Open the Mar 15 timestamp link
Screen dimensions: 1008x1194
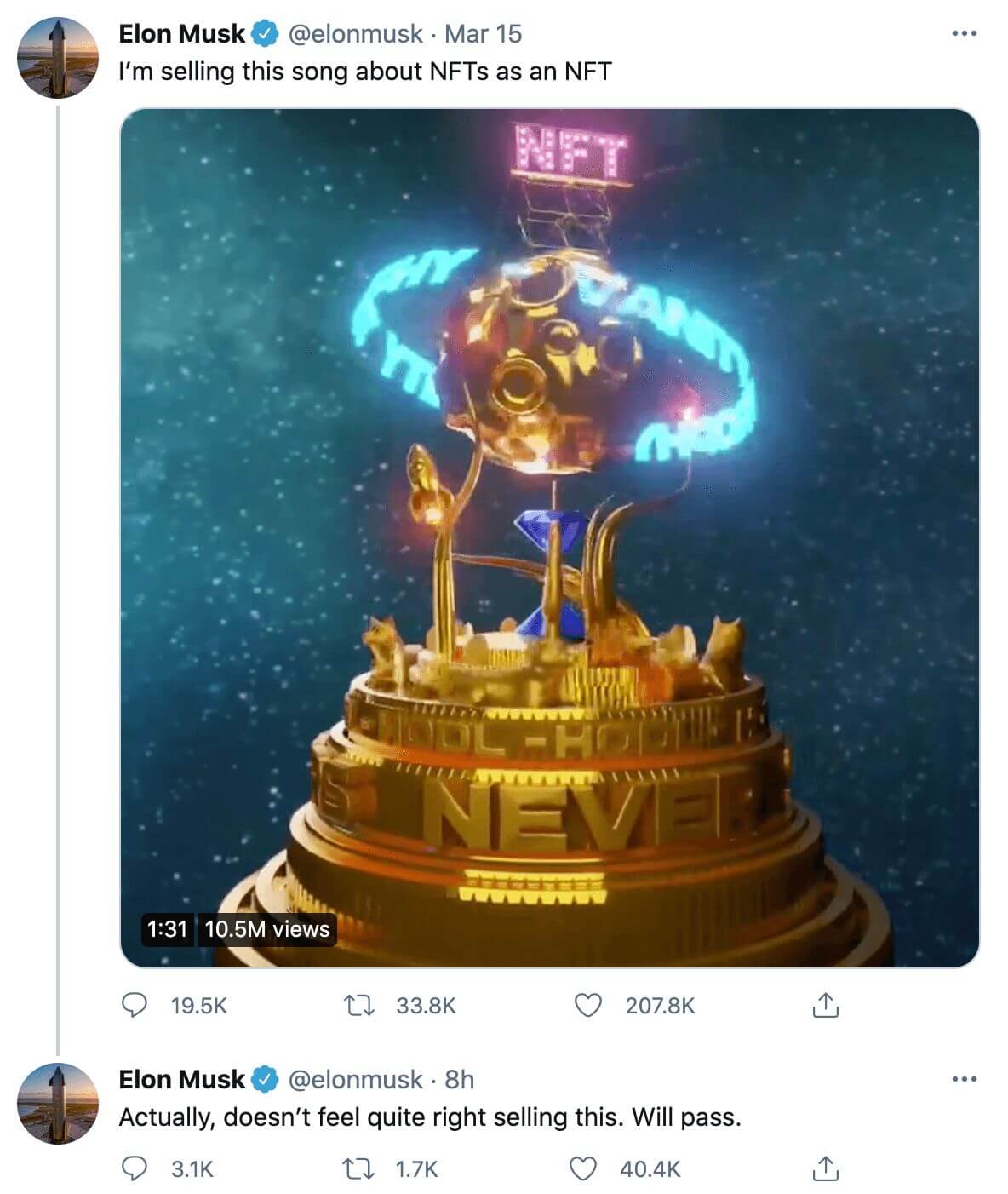[x=483, y=34]
